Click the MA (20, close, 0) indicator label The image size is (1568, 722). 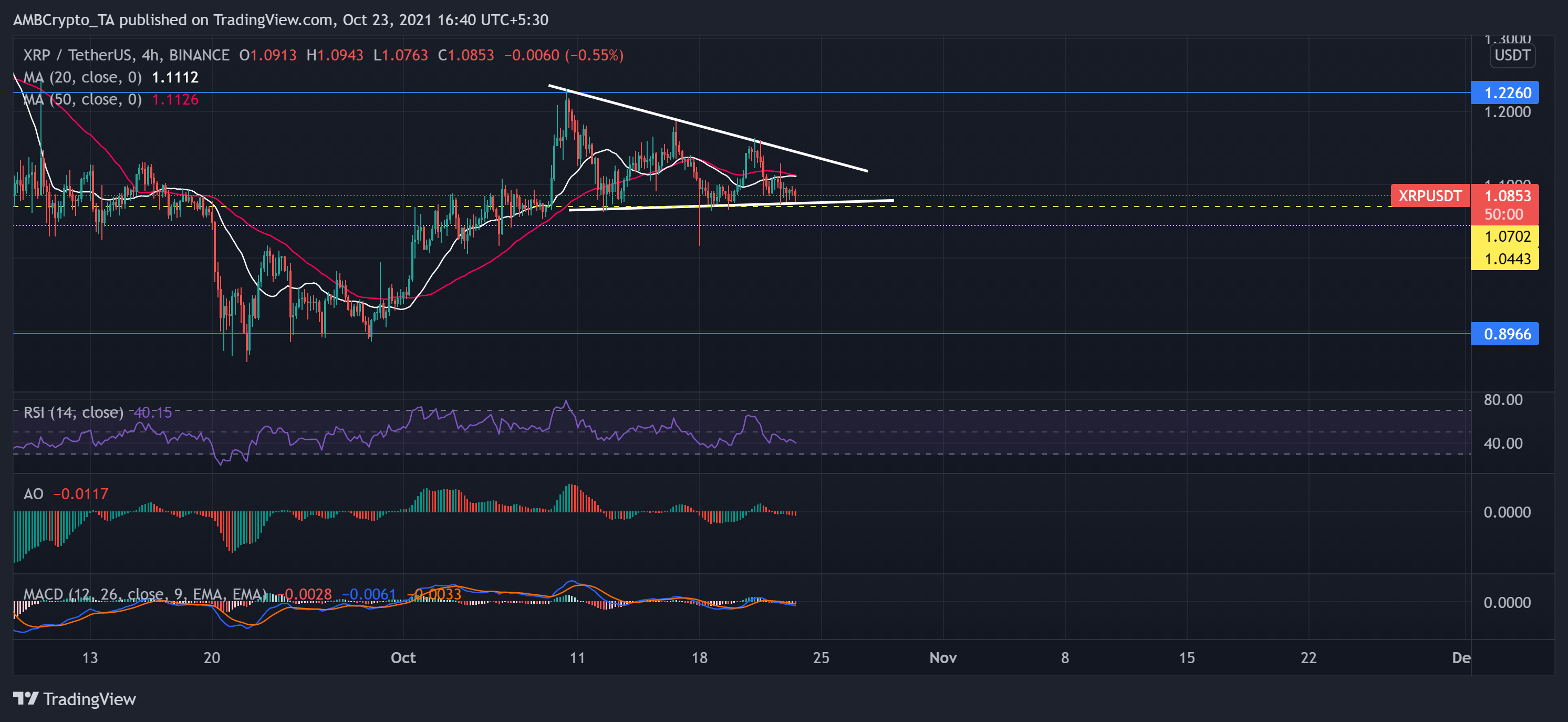[82, 77]
